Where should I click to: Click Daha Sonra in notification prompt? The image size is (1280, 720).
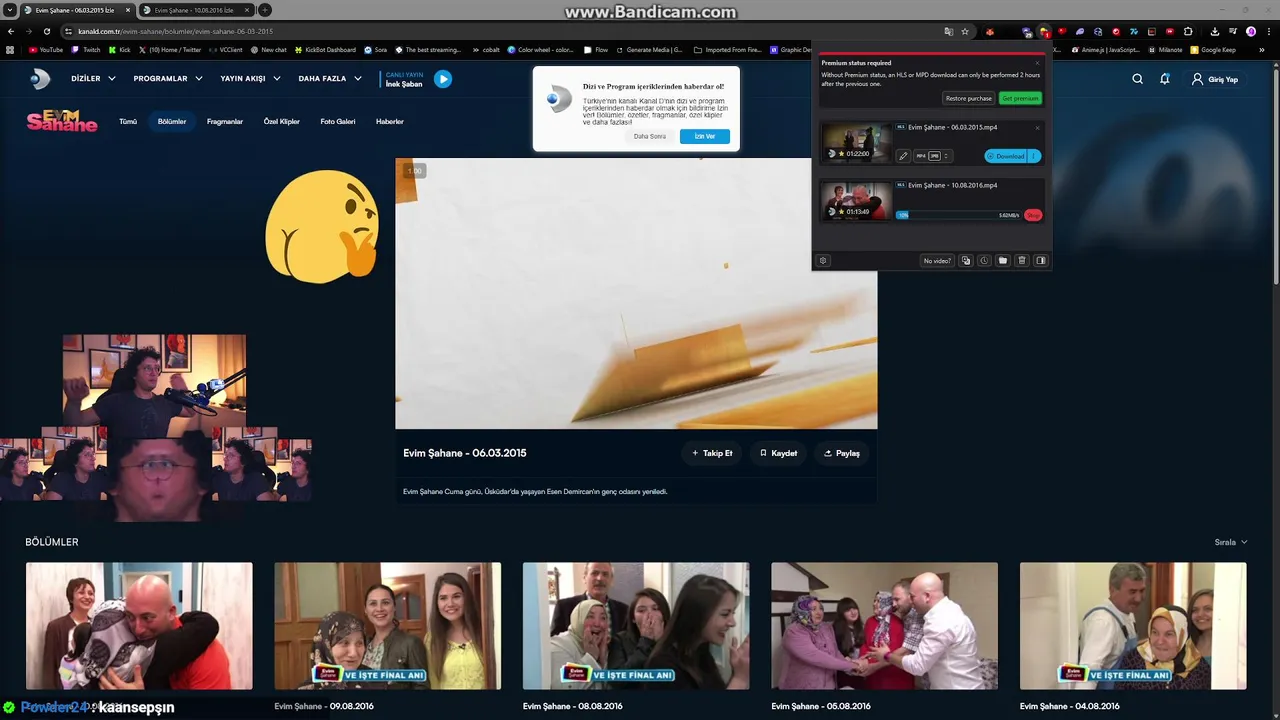click(650, 136)
